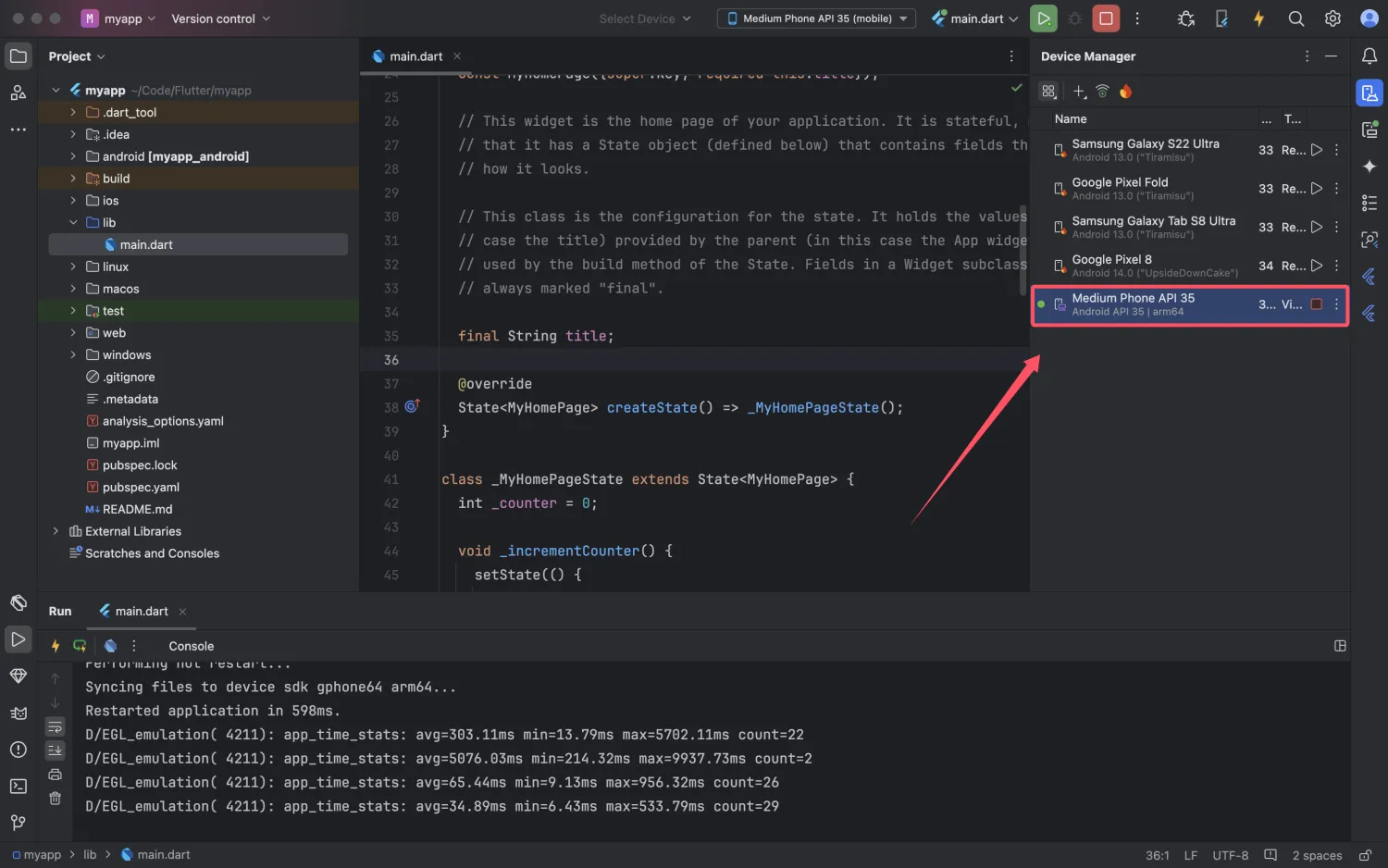
Task: Open the Problems tool window icon
Action: pos(18,750)
